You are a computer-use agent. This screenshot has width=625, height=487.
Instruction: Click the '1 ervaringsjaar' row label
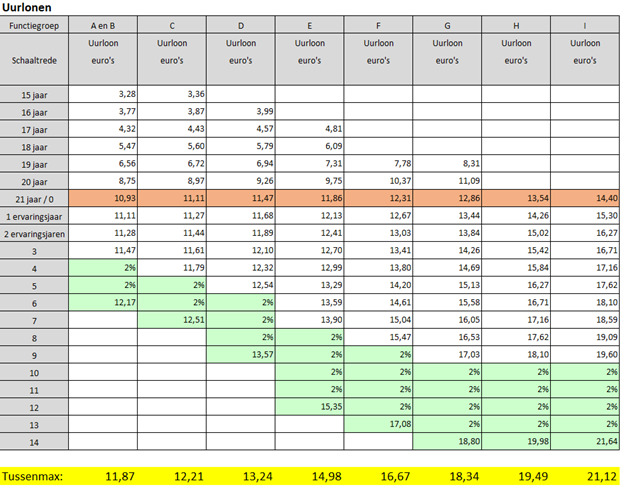click(x=35, y=216)
